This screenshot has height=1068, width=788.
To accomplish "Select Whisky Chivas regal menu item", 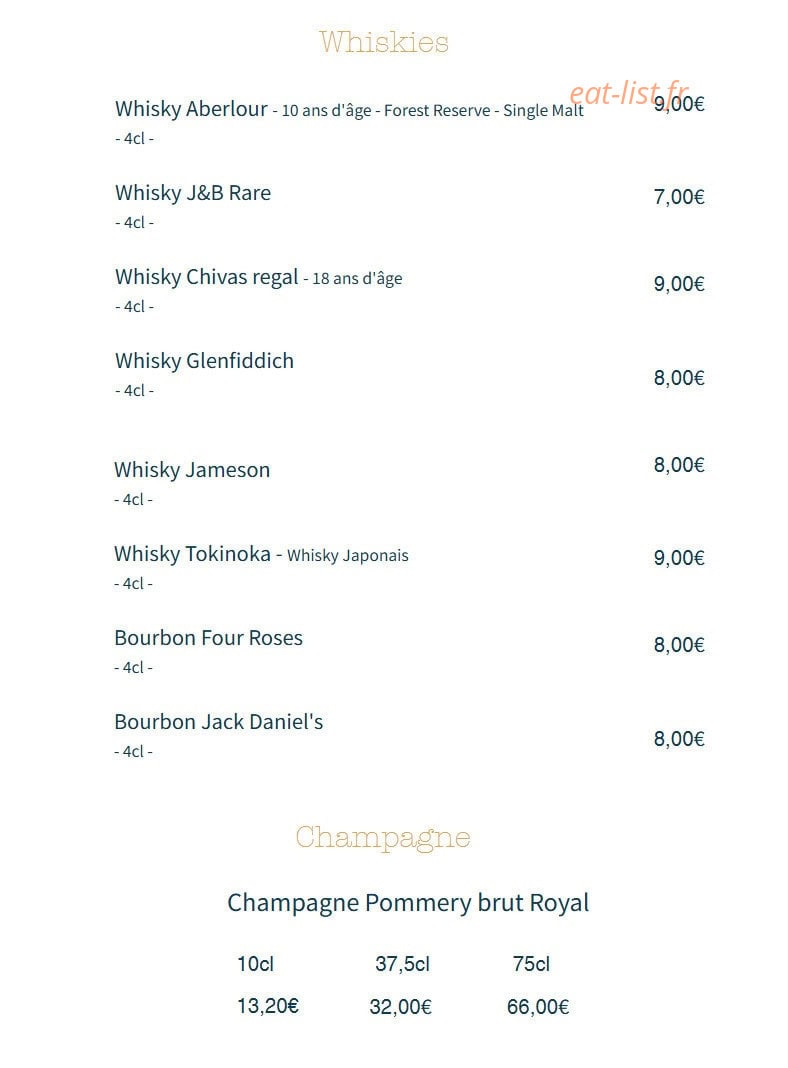I will pos(206,277).
